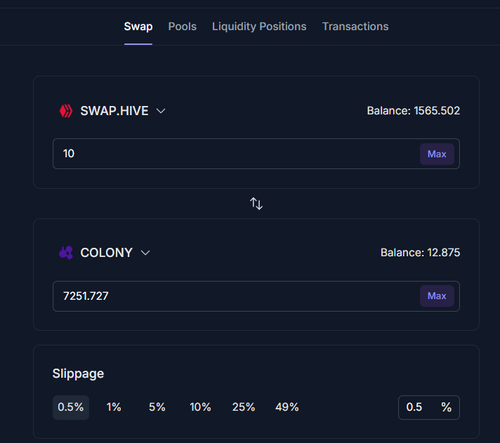Select 0.5% slippage option
The image size is (500, 443).
71,407
